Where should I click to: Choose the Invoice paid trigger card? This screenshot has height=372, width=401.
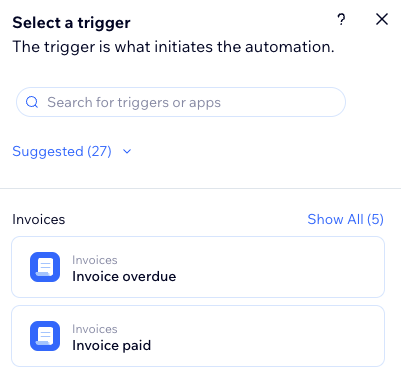[198, 336]
